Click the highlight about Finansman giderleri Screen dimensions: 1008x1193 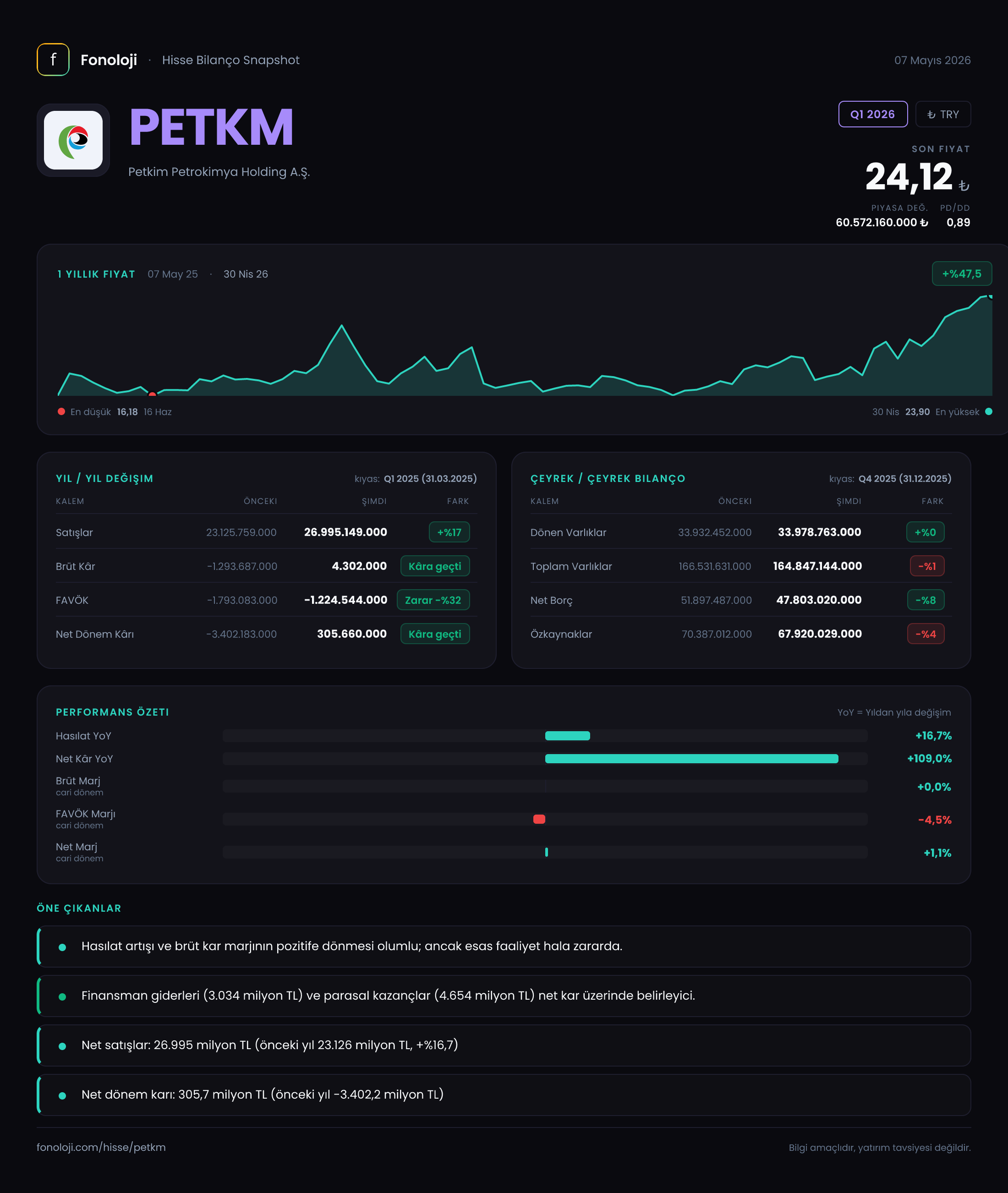504,996
